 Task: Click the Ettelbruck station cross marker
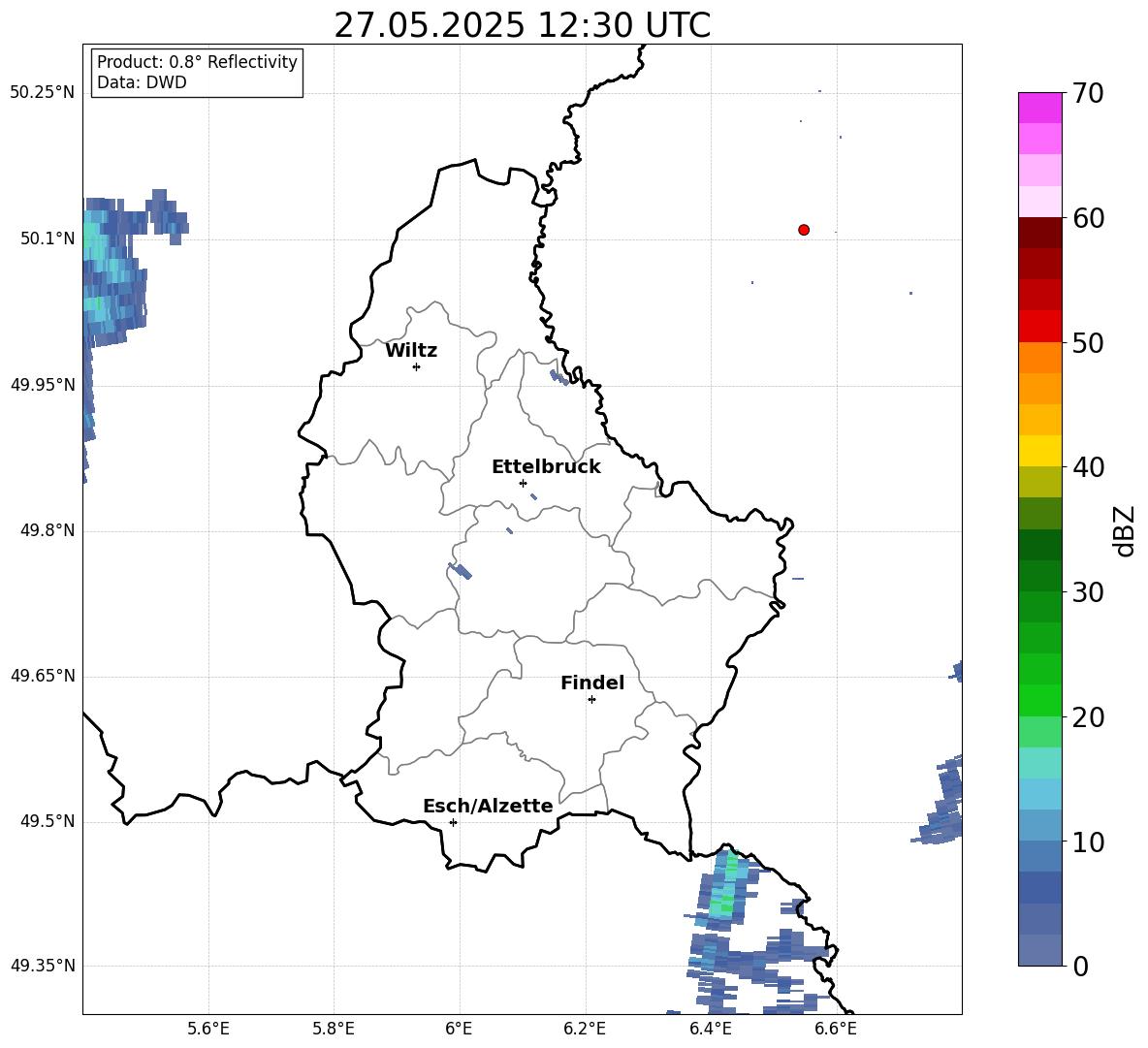coord(523,483)
